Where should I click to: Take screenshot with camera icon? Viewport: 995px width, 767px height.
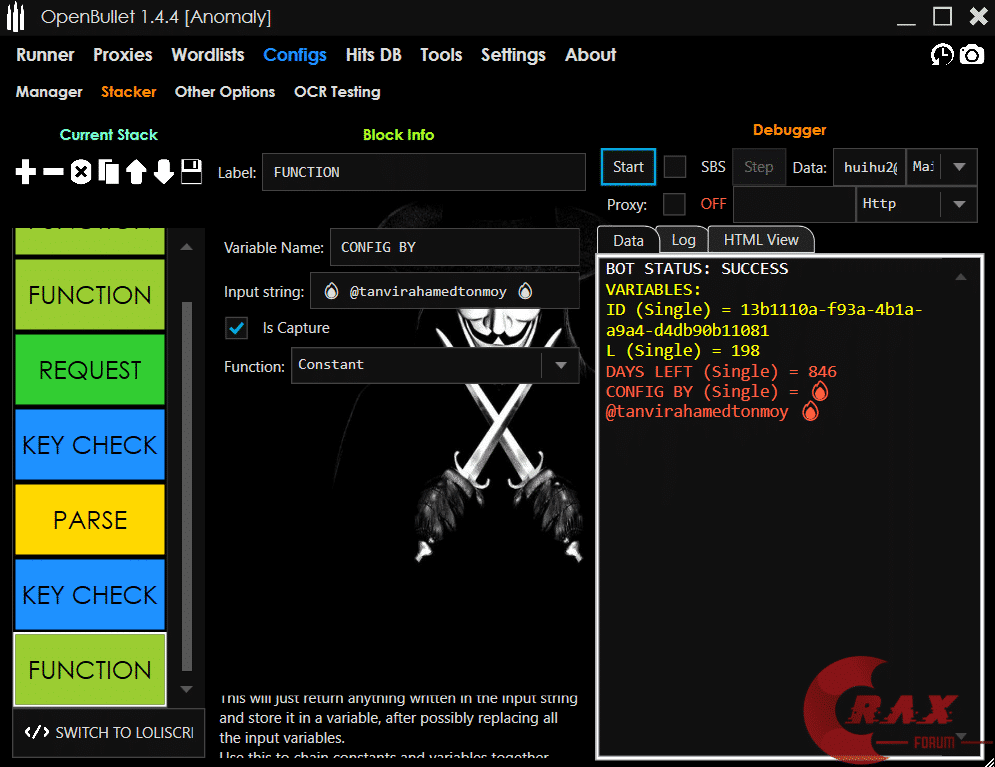click(x=972, y=55)
